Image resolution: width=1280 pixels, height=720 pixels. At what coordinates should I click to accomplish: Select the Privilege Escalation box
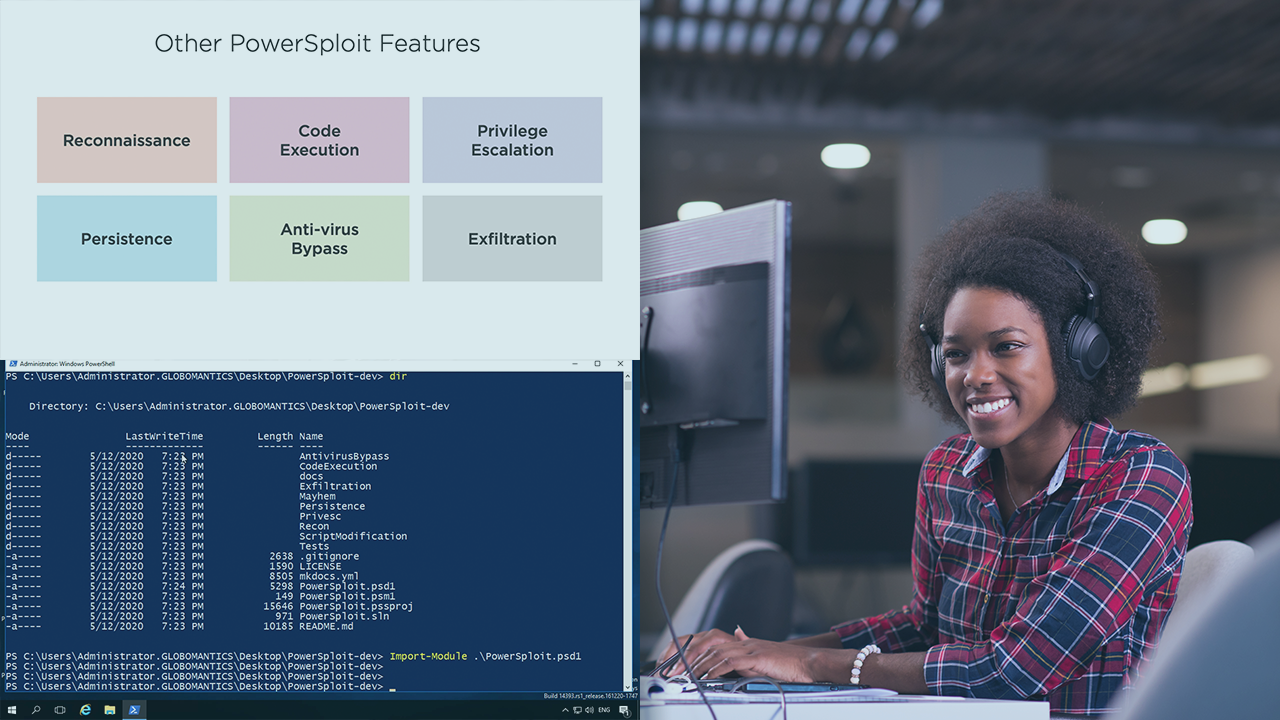512,140
